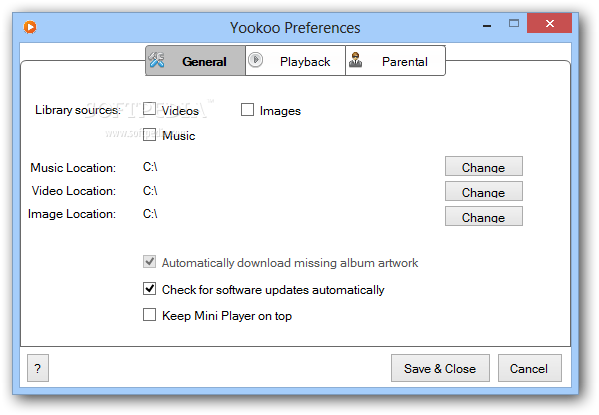Click the Image Location path C:\
The image size is (599, 415).
150,214
